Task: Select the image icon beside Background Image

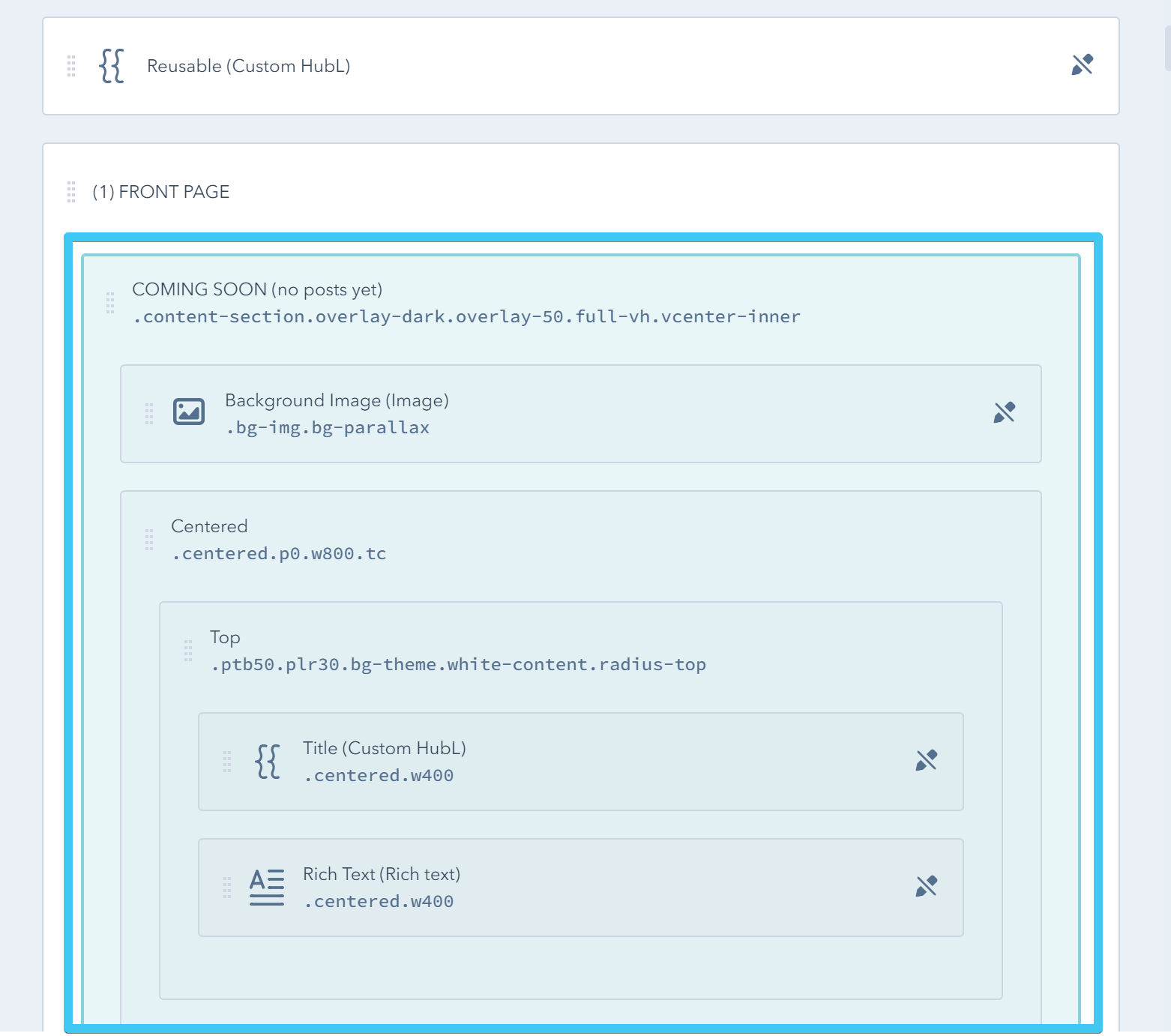Action: (188, 411)
